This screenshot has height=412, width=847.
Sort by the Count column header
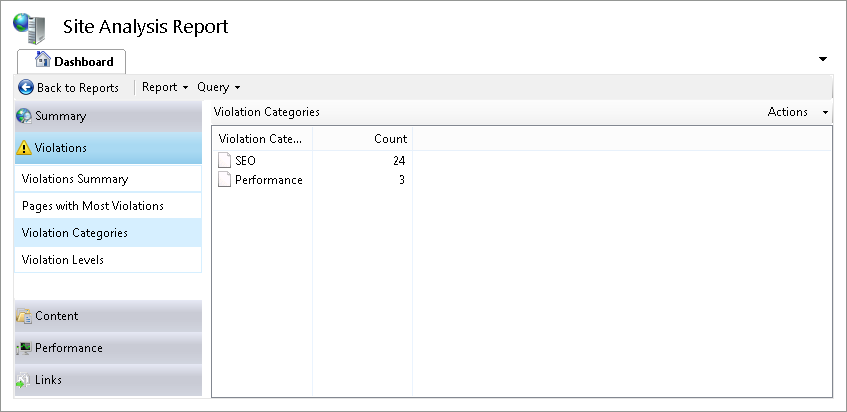tap(390, 138)
